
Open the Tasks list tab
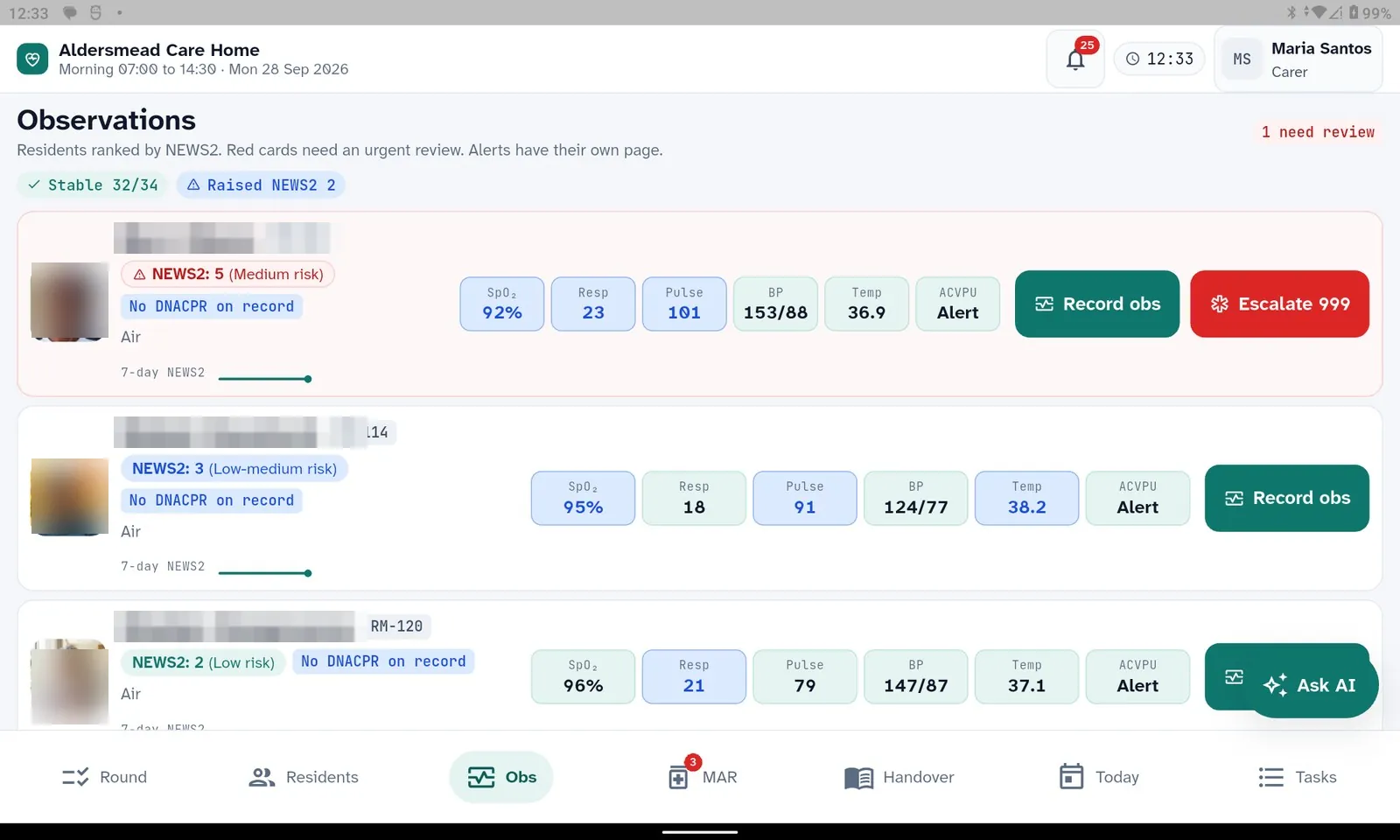coord(1297,777)
